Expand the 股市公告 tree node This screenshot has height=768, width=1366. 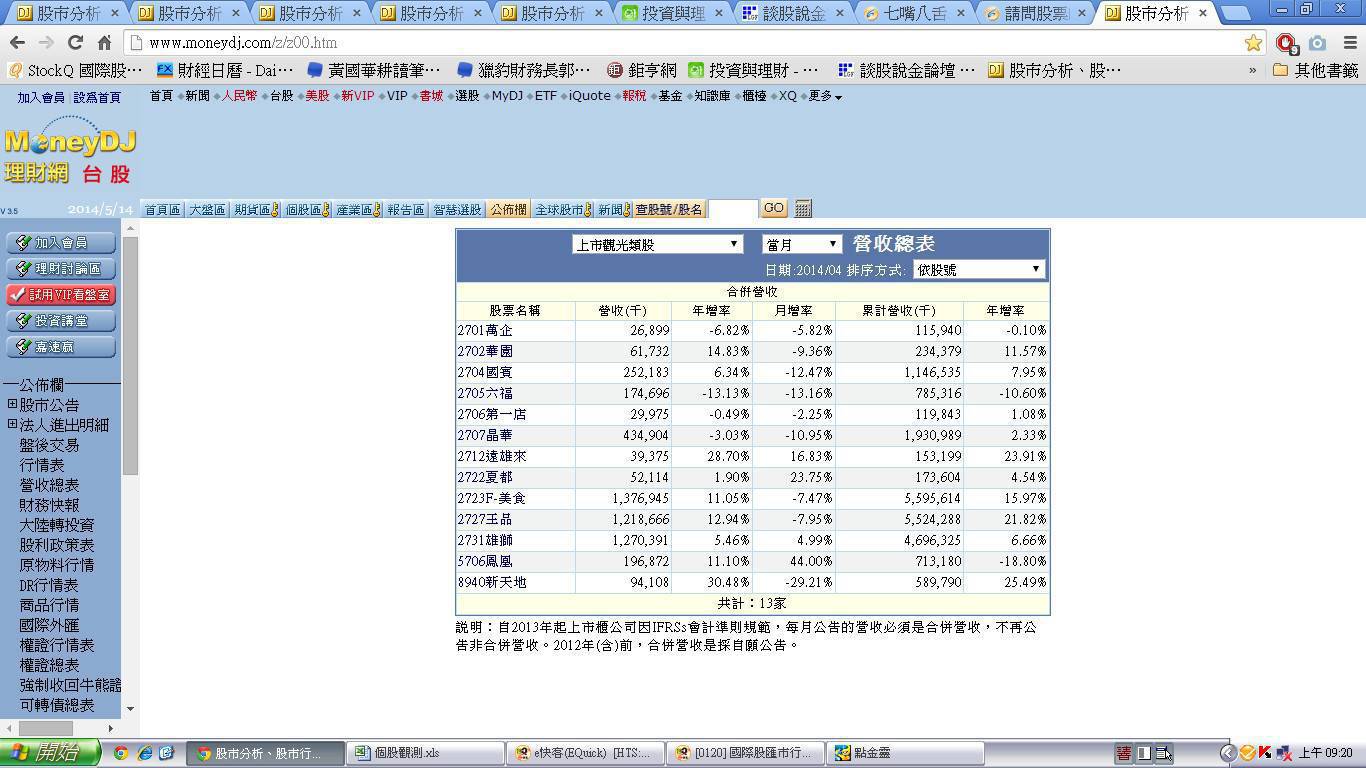tap(12, 404)
